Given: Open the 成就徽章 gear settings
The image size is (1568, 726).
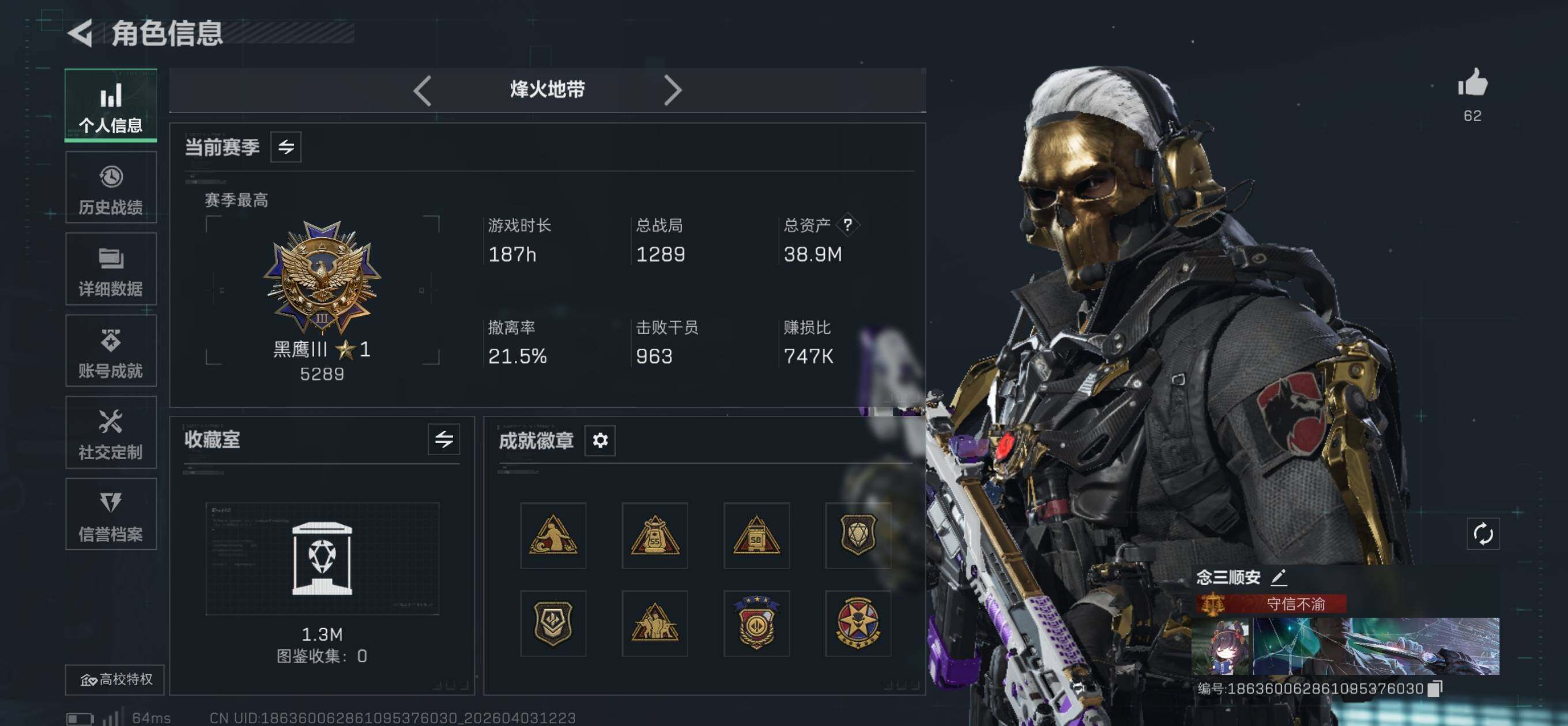Looking at the screenshot, I should [600, 441].
